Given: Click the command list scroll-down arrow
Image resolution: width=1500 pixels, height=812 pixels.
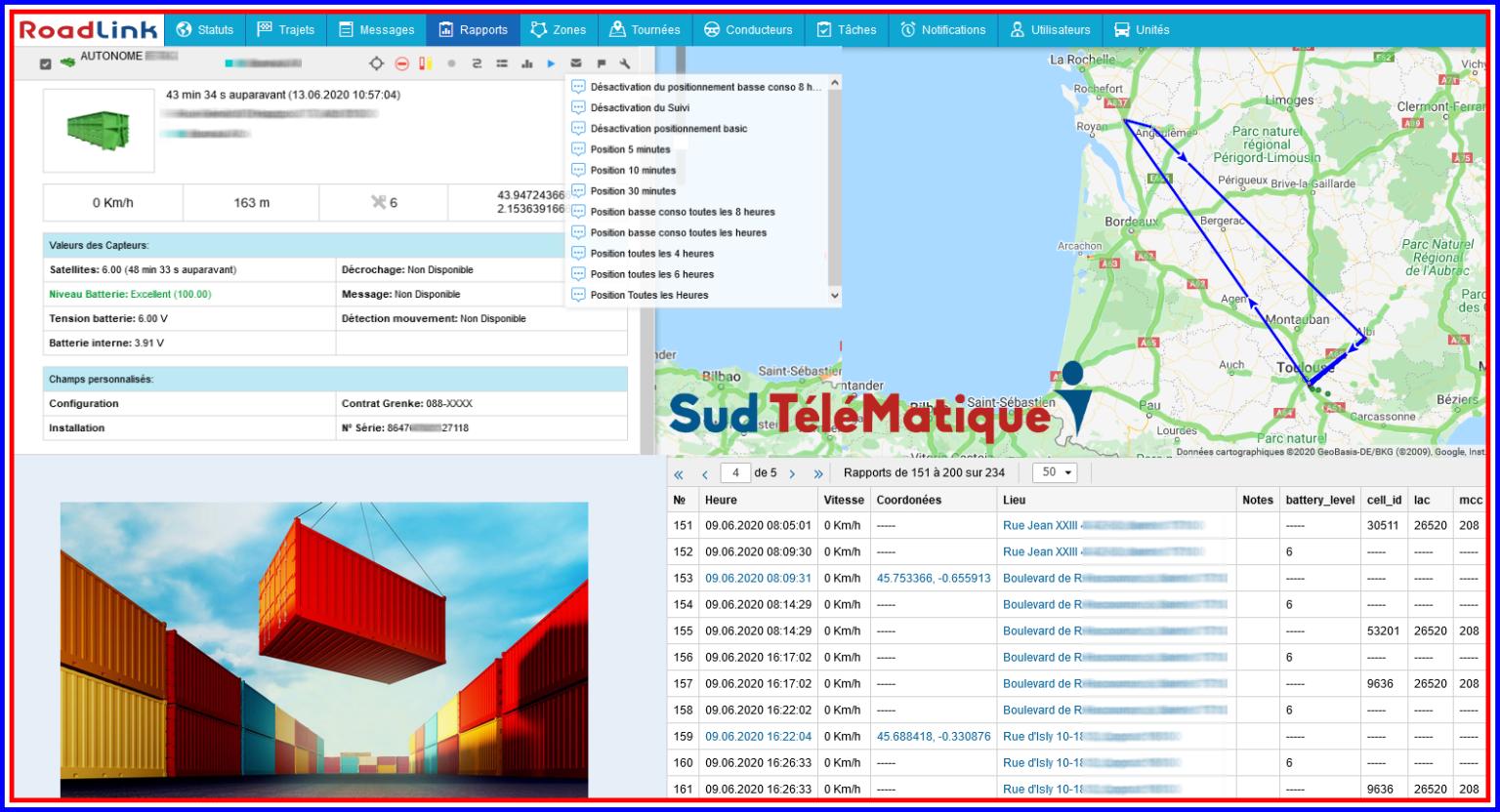Looking at the screenshot, I should (x=834, y=295).
